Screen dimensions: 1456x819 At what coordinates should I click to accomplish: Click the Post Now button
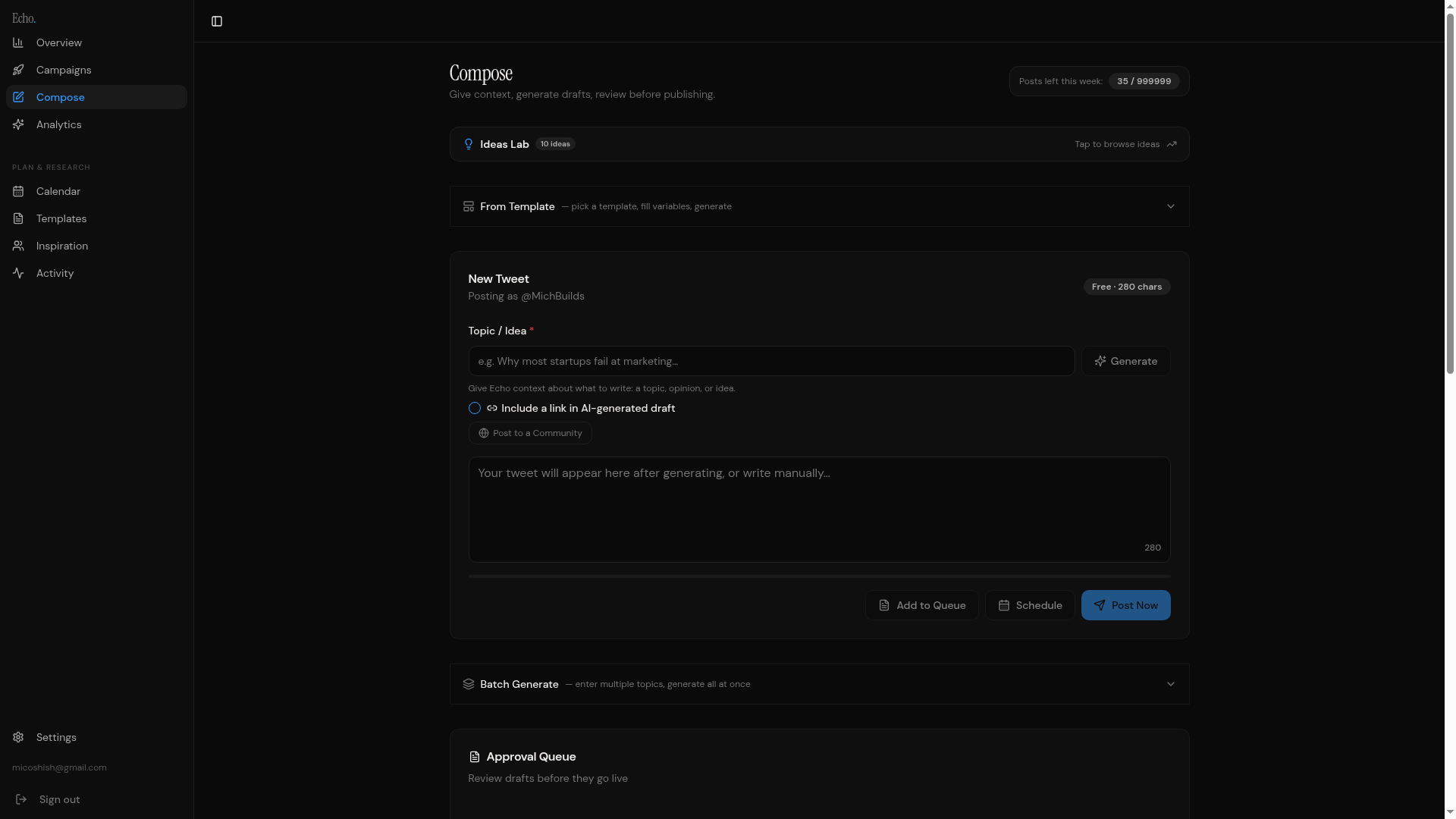(1125, 605)
